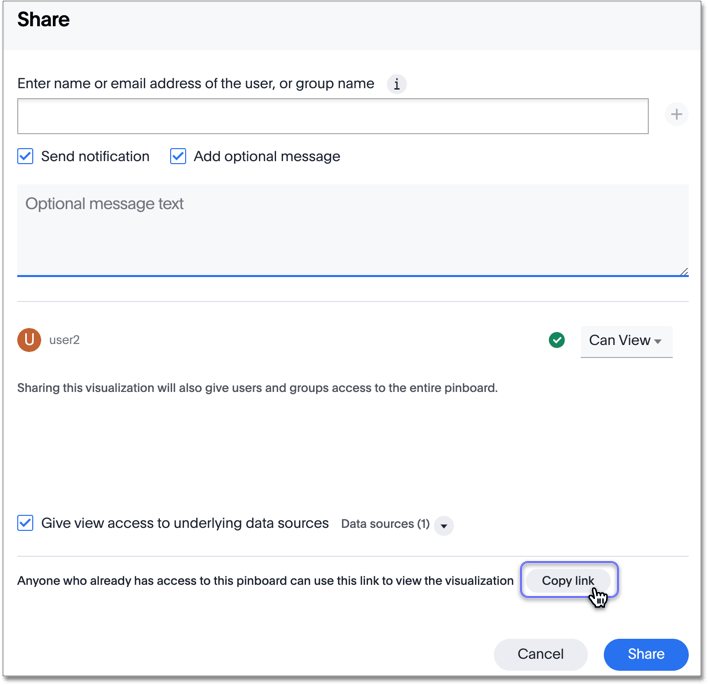Click the message box resize handle

point(683,270)
